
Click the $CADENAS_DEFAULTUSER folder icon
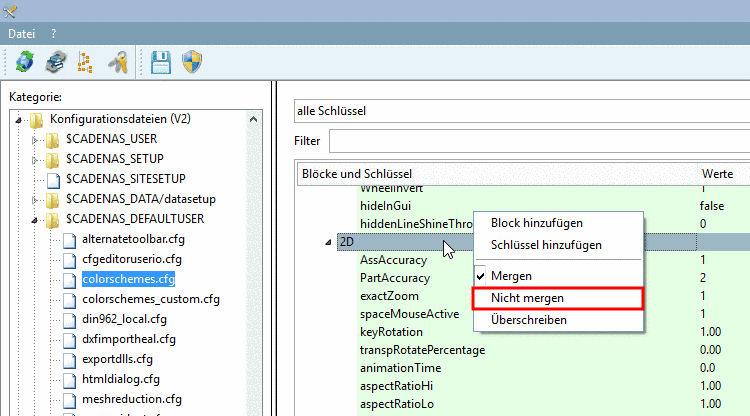point(53,220)
